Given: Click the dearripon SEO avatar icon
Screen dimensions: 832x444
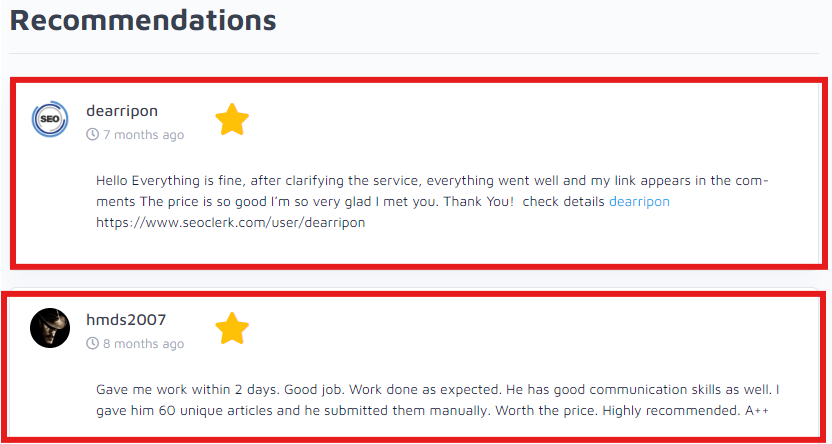Looking at the screenshot, I should pos(50,120).
